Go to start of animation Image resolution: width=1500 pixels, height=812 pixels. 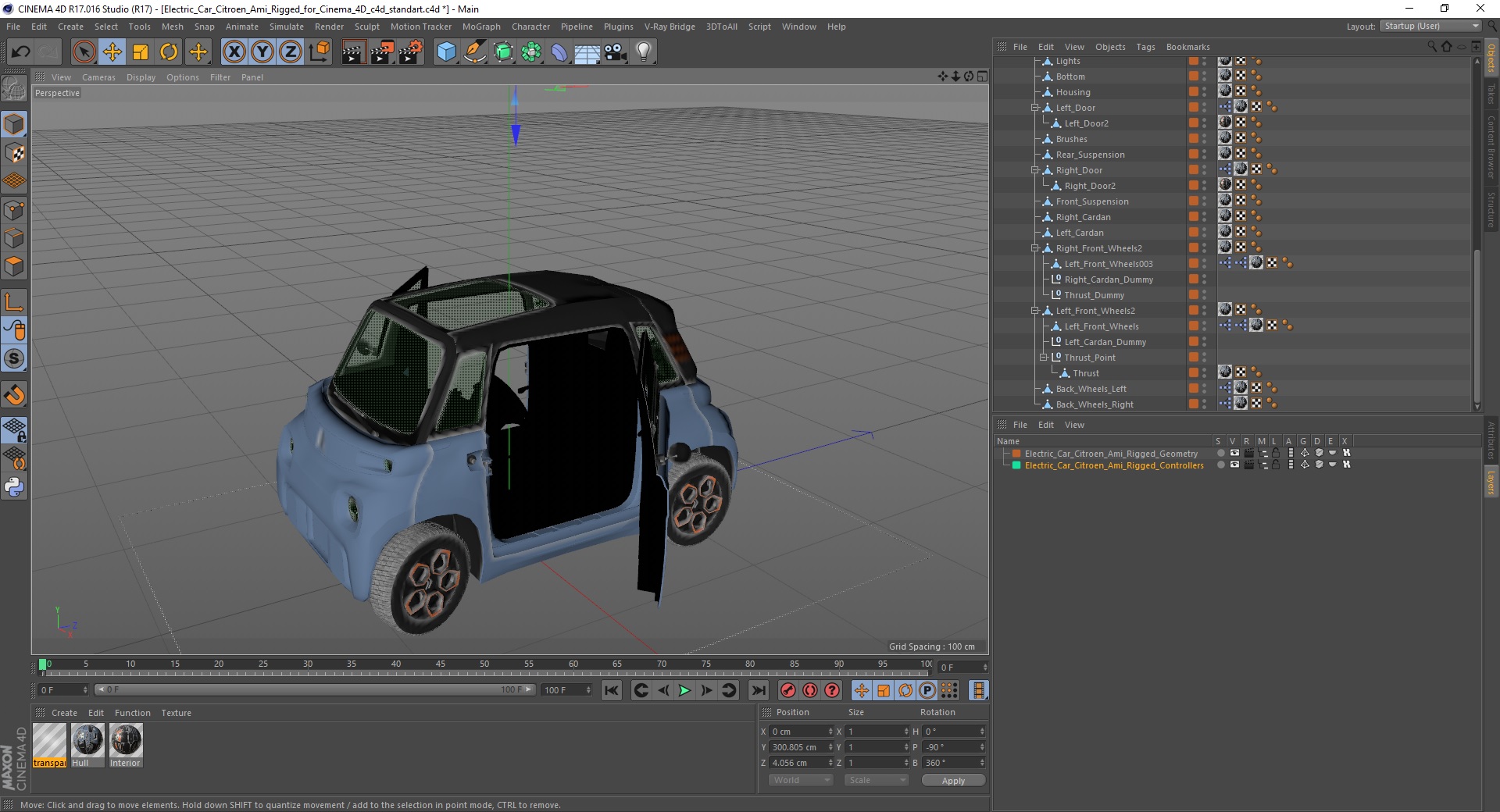[x=612, y=690]
